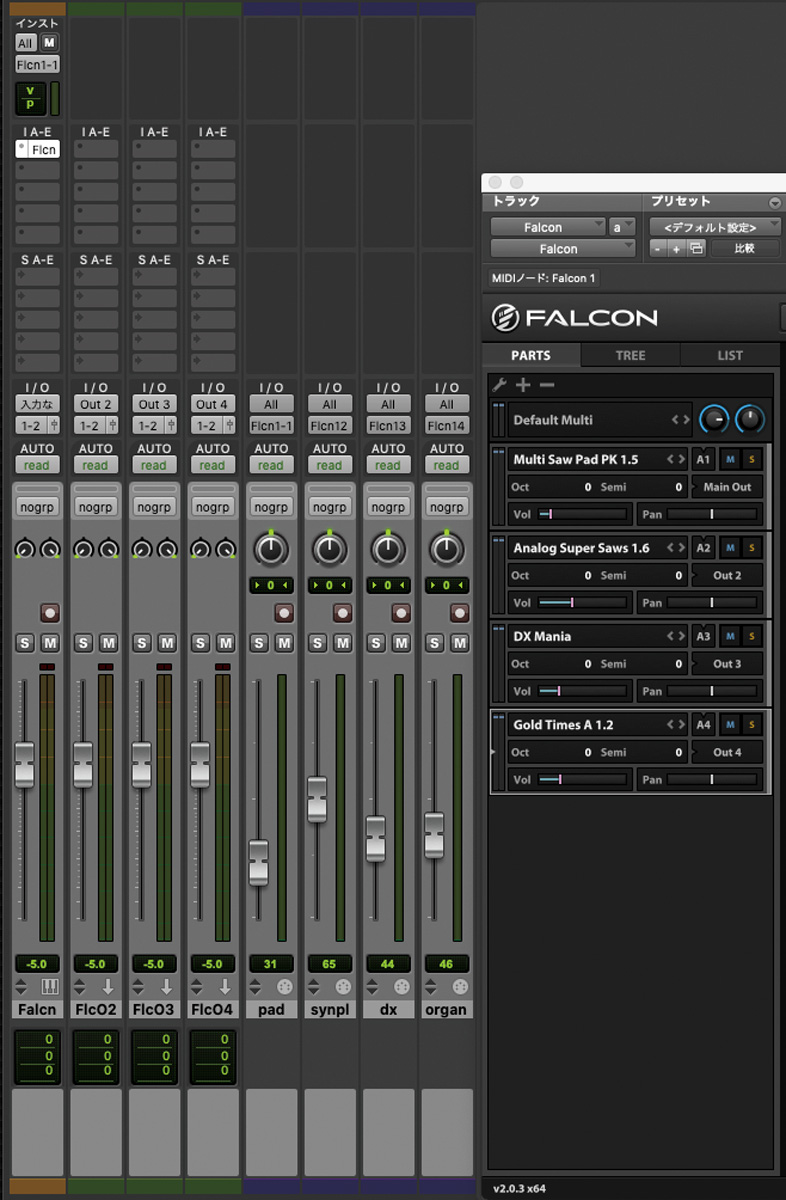Screen dimensions: 786x1200
Task: Click the A3 MIDI channel button for DX Mania
Action: (x=704, y=636)
